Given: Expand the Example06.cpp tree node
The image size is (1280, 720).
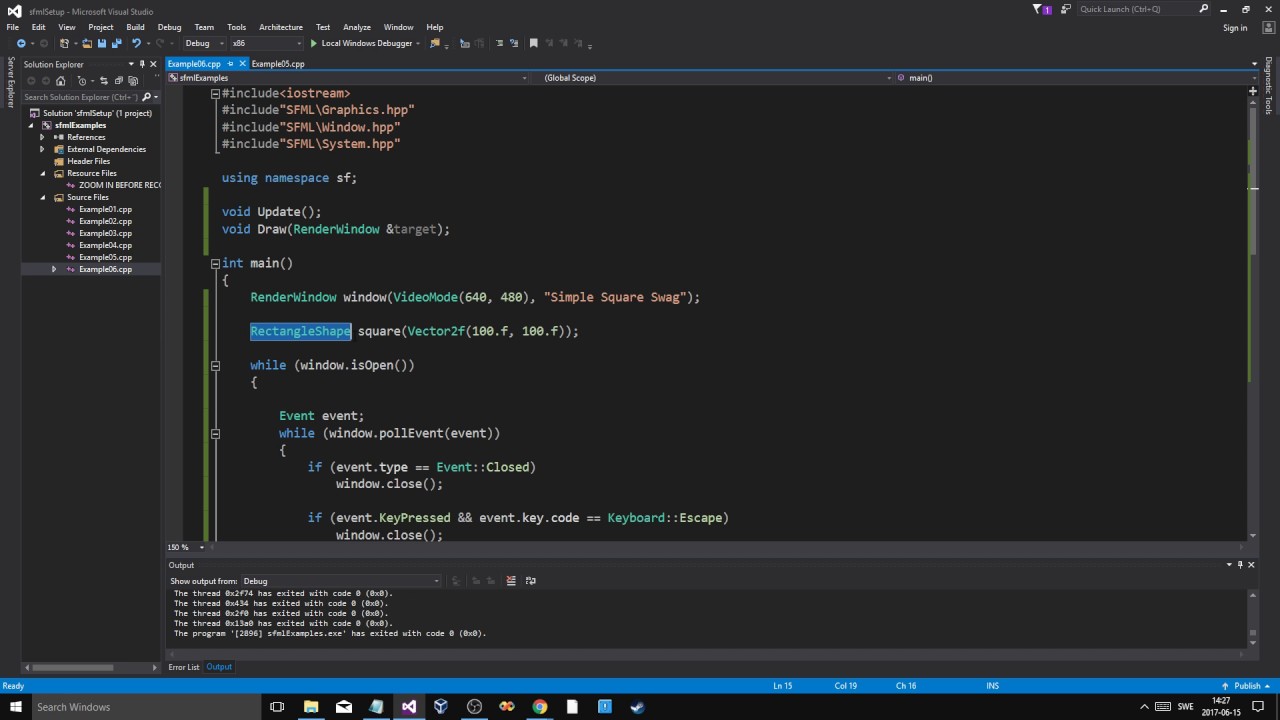Looking at the screenshot, I should pos(54,269).
